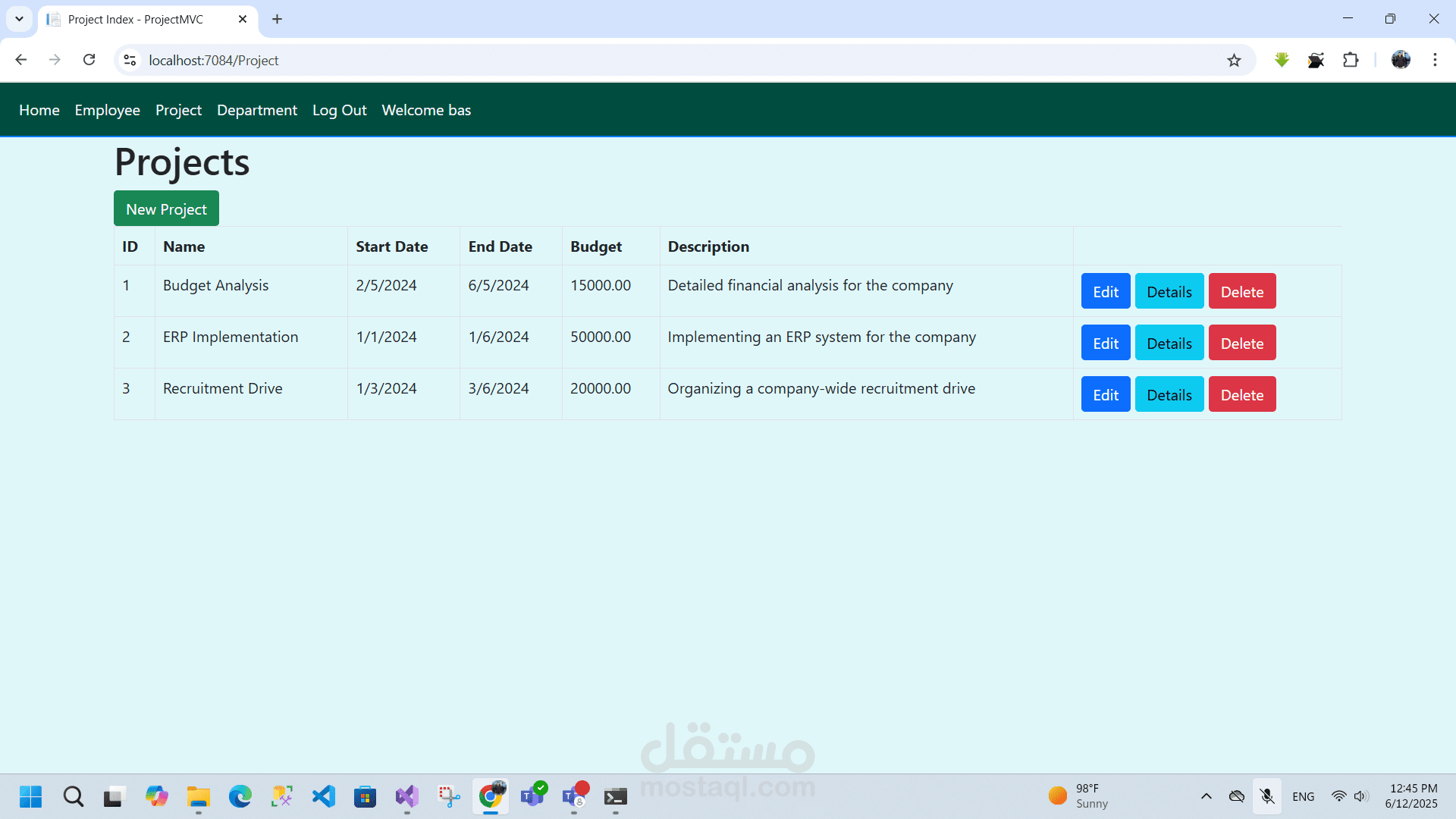The height and width of the screenshot is (819, 1456).
Task: Go back to previous page
Action: pos(21,60)
